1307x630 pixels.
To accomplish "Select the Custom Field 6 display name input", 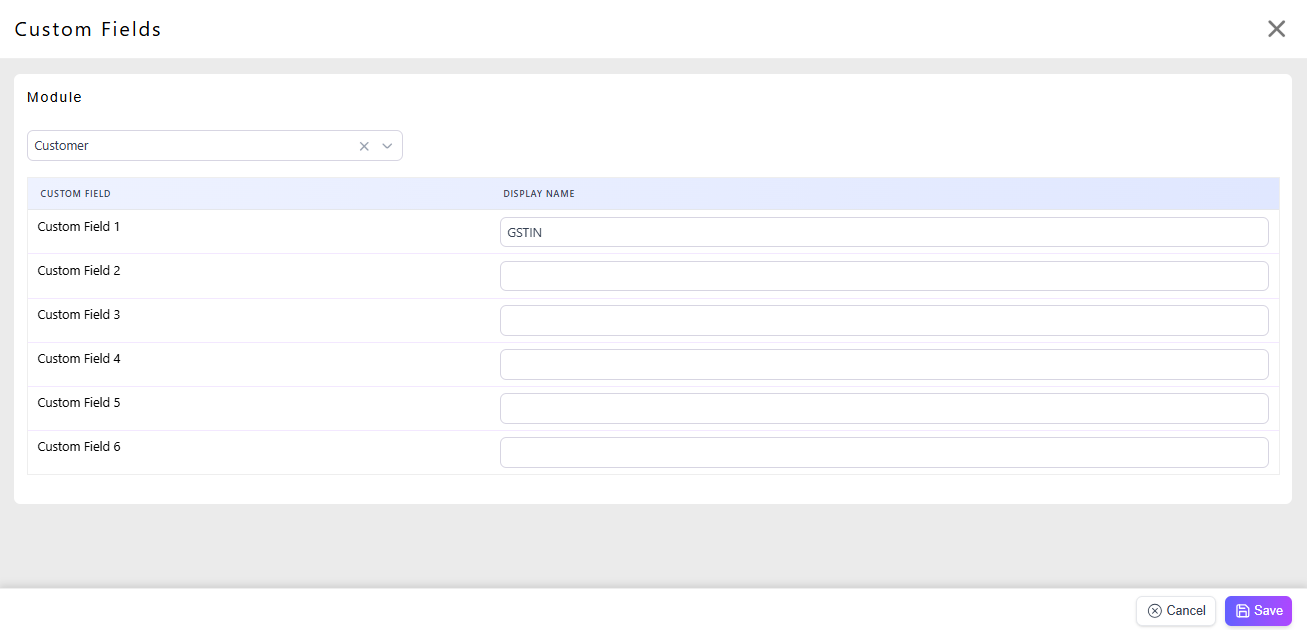I will tap(883, 452).
